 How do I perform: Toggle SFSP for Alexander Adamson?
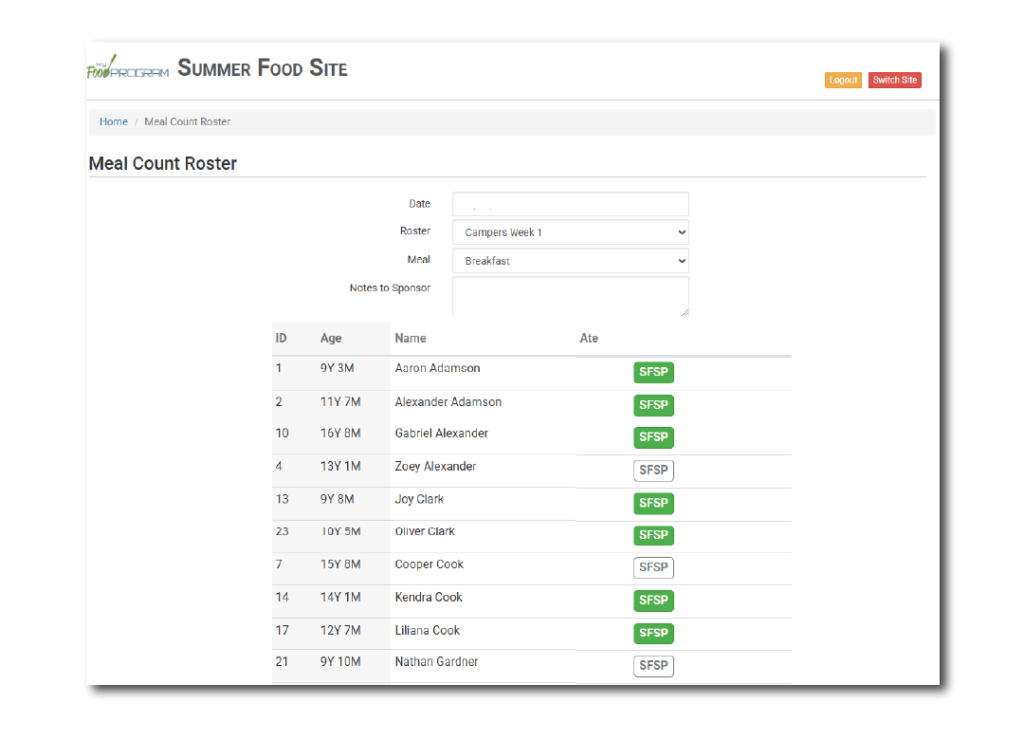(653, 405)
